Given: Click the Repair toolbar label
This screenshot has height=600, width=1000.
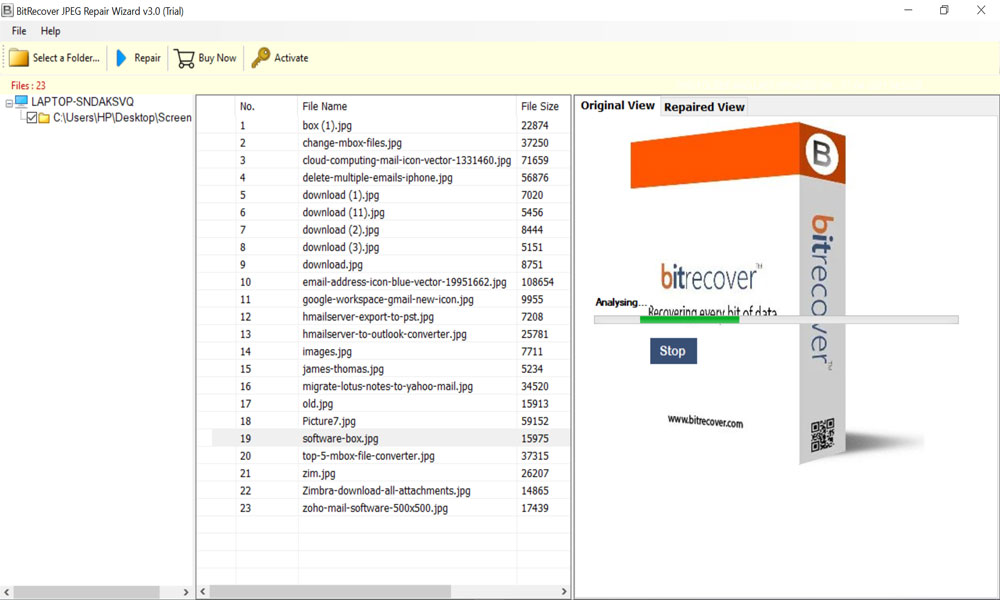Looking at the screenshot, I should [x=147, y=58].
